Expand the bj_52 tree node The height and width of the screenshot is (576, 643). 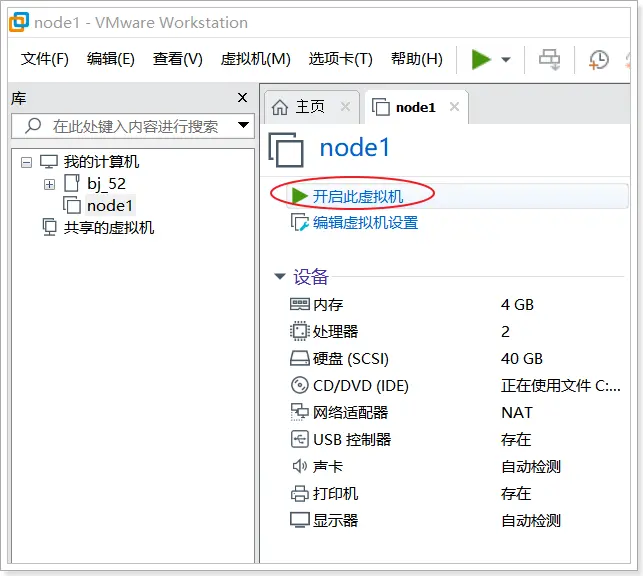pos(49,184)
